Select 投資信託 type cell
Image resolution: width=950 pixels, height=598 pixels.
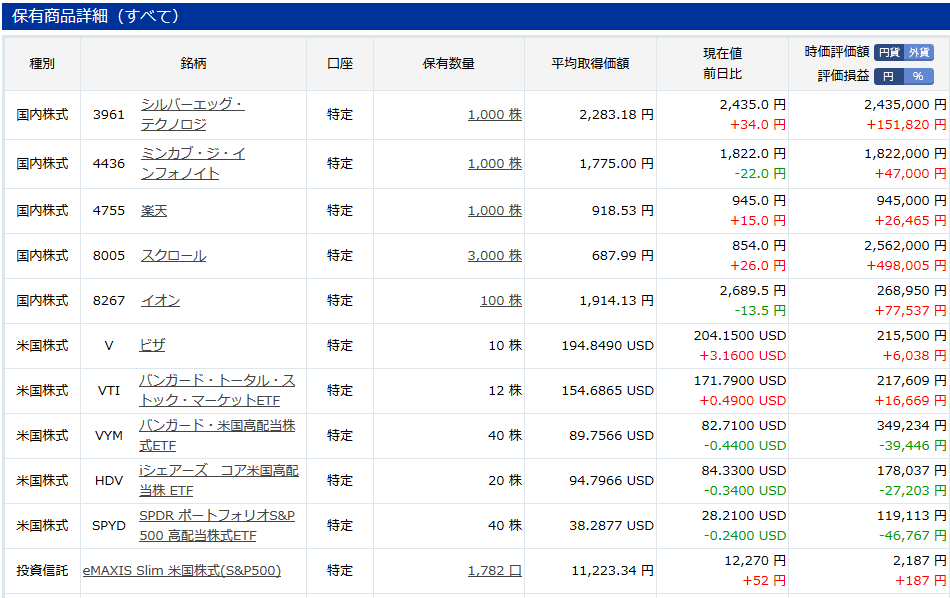[x=42, y=570]
